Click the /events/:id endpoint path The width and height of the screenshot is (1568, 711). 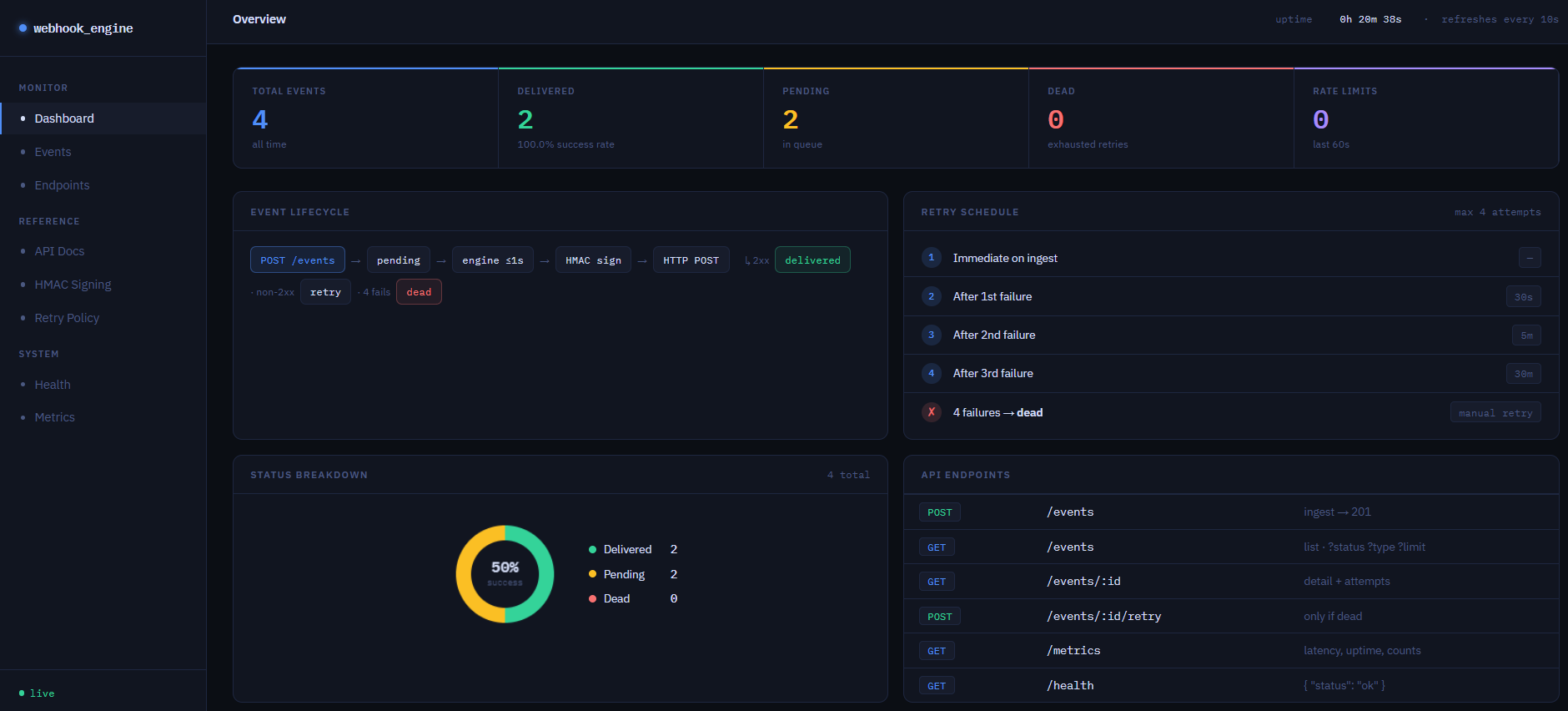click(1083, 581)
